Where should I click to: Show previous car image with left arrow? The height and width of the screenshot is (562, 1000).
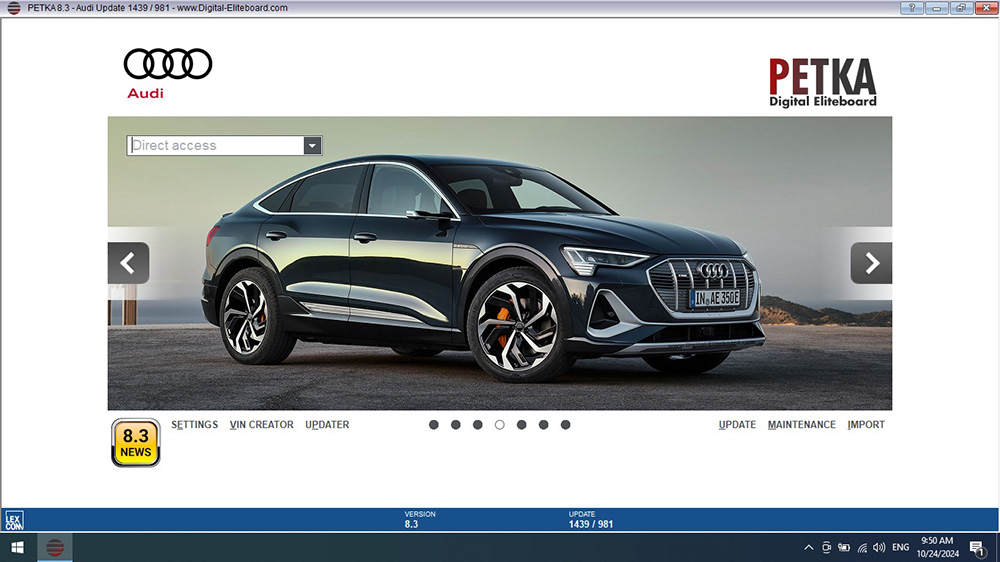[x=128, y=263]
